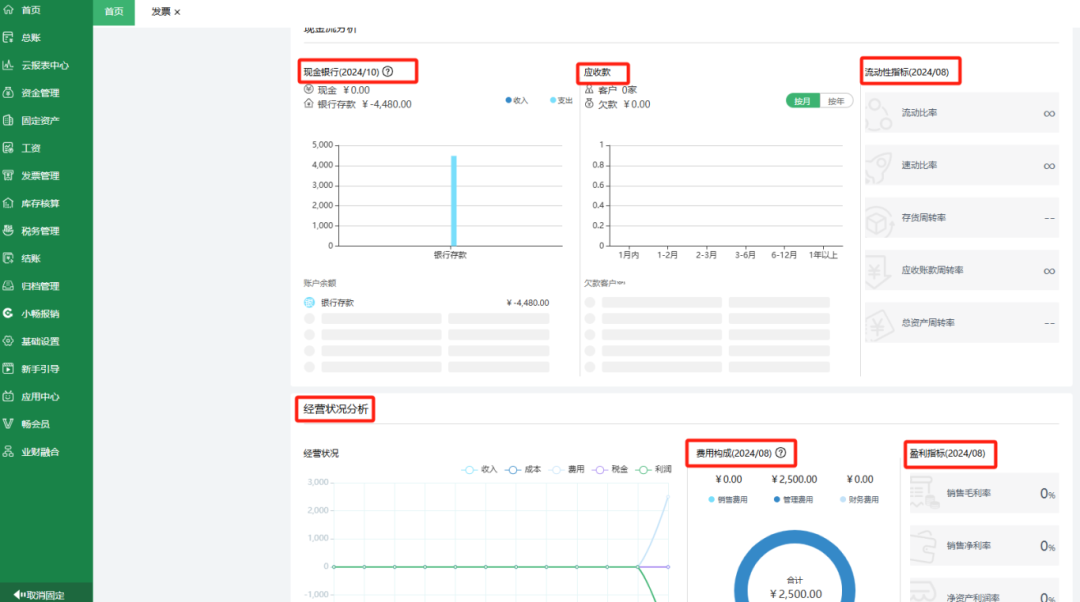Go to 资金管理 module
Image resolution: width=1080 pixels, height=602 pixels.
click(39, 93)
